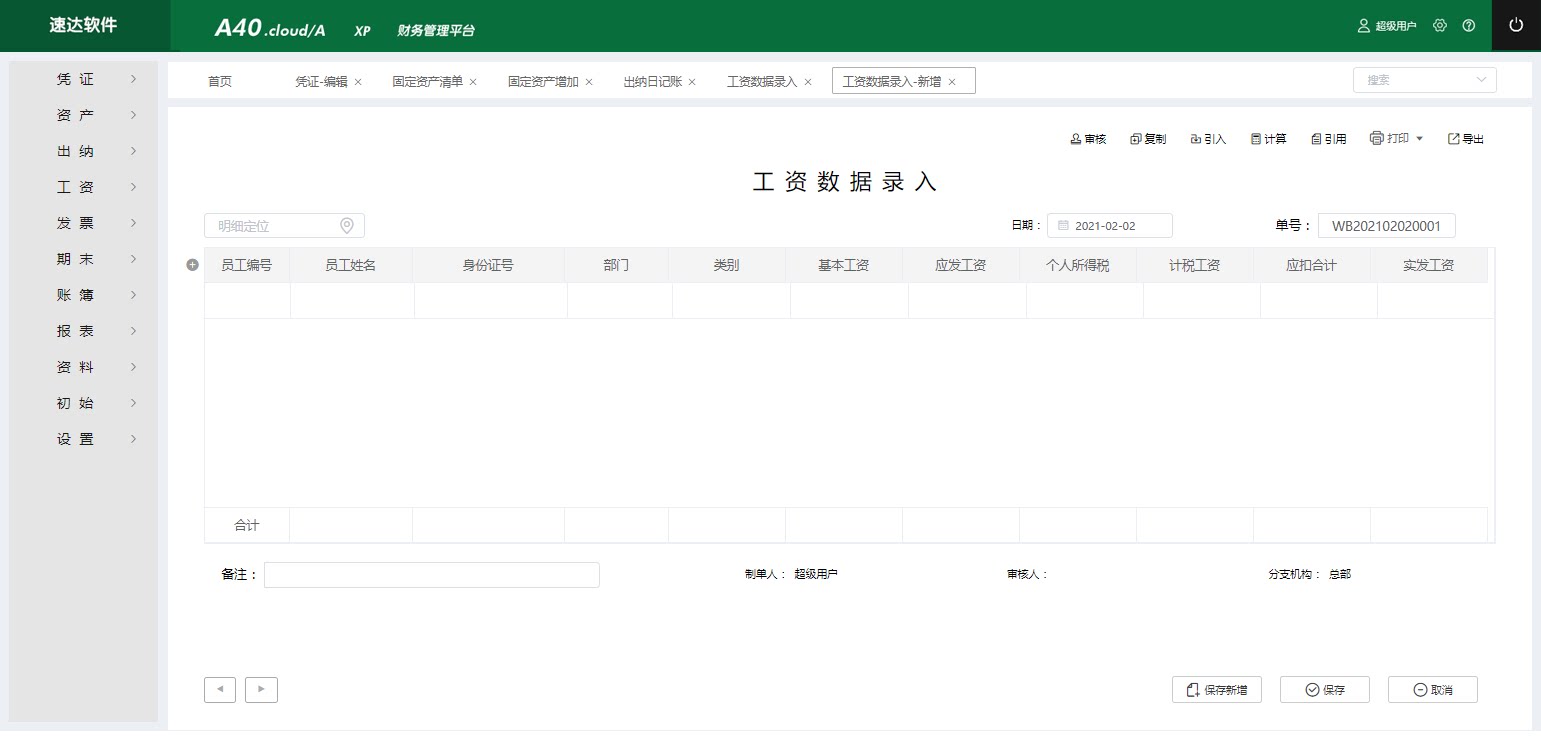1541x739 pixels.
Task: Click the 应扣合计 column header
Action: click(x=1311, y=265)
